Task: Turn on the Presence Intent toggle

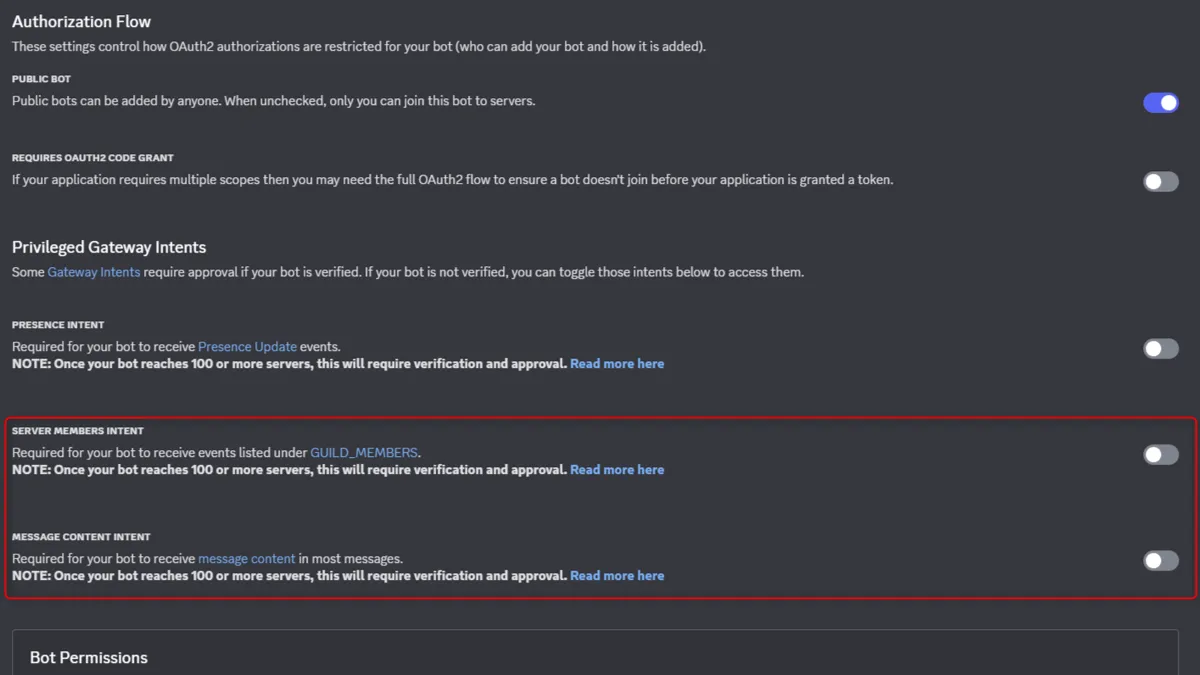Action: point(1160,349)
